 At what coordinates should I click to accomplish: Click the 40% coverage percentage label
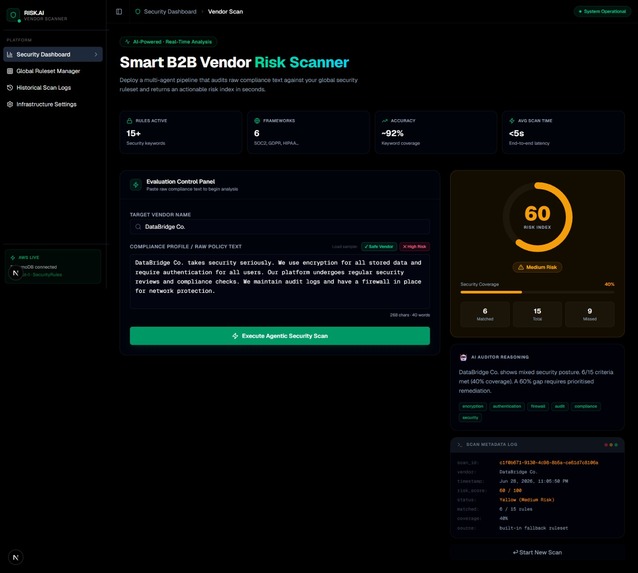[610, 284]
